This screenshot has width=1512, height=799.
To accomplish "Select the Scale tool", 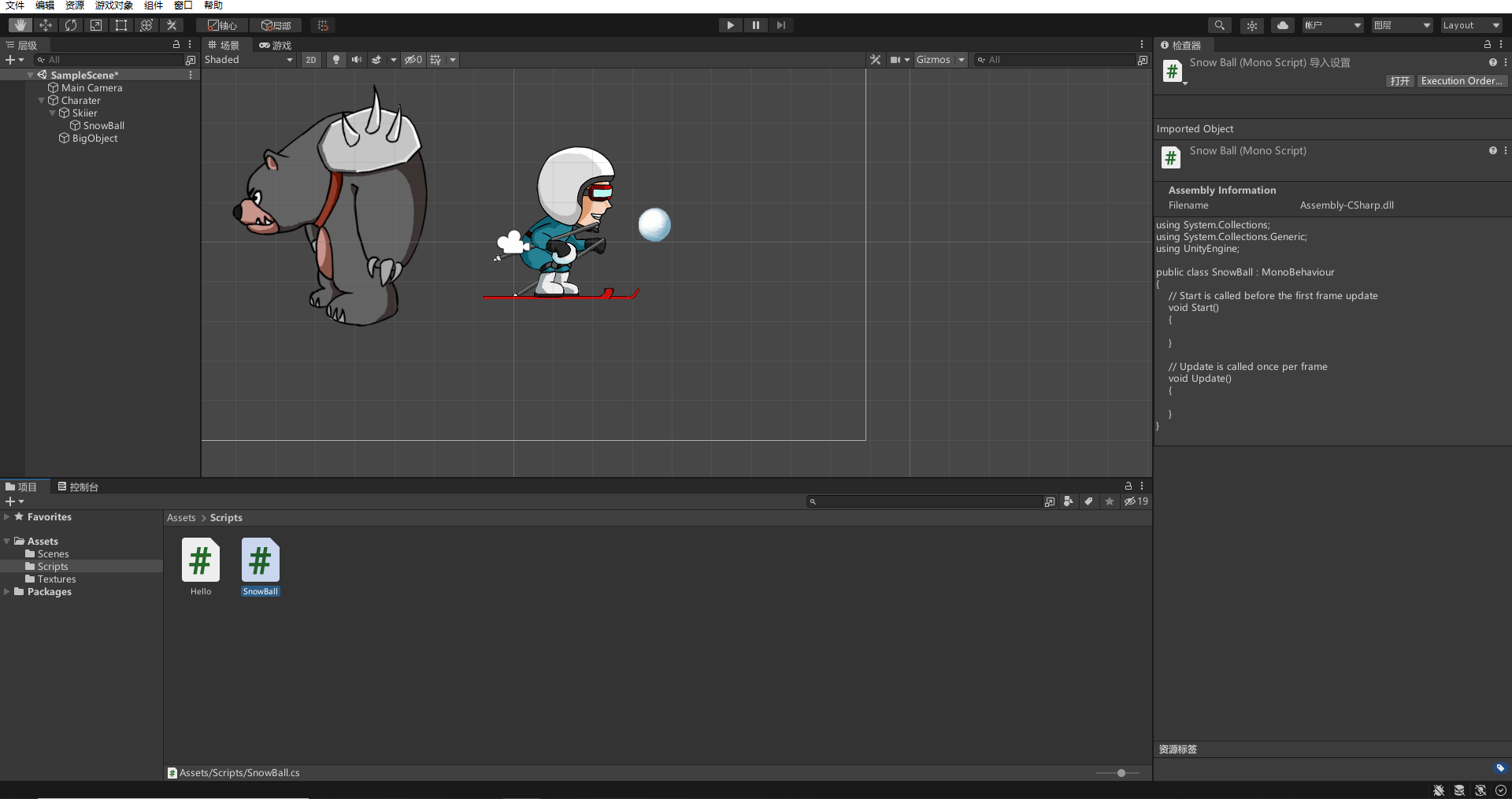I will click(96, 25).
